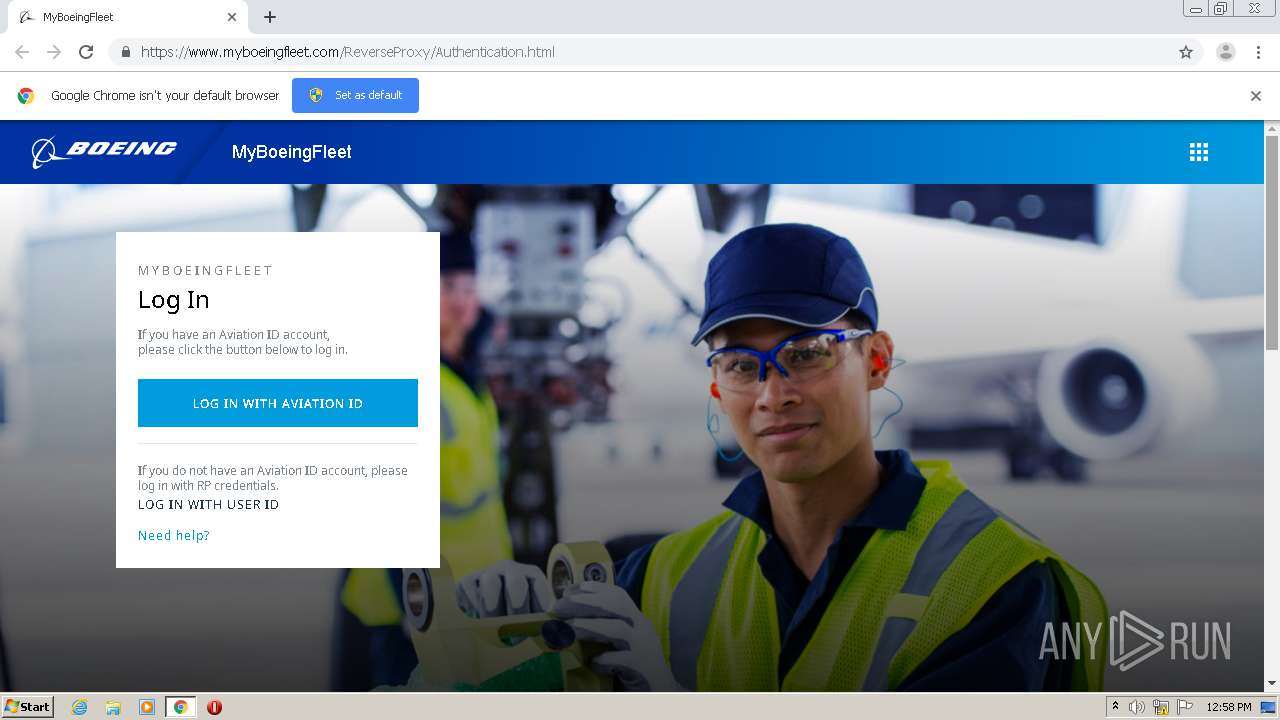Click the page vertical scrollbar thumb

1271,243
